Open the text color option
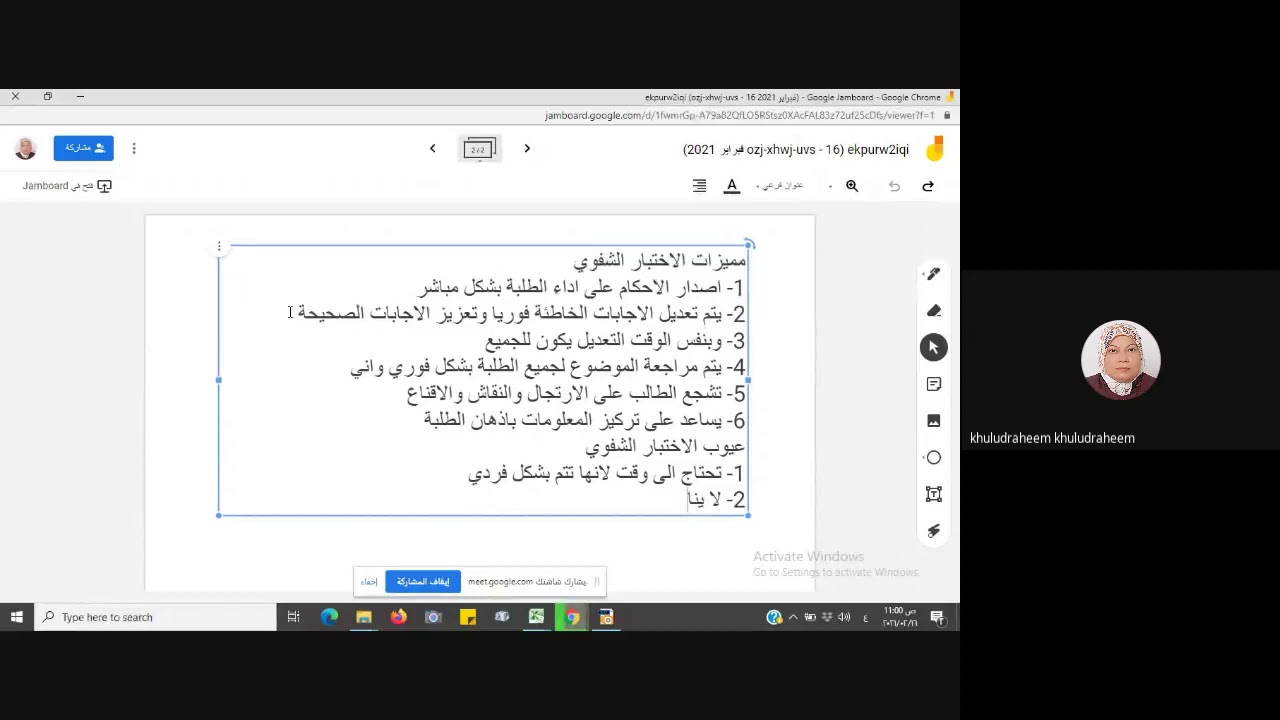Screen dimensions: 1280x720 (732, 186)
